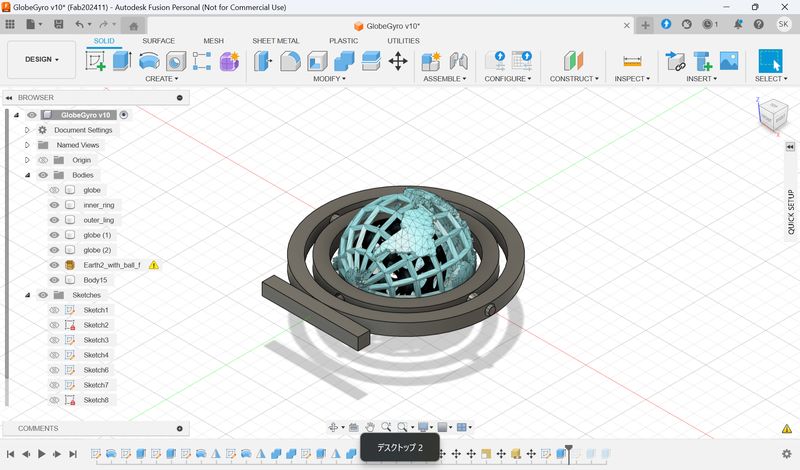Toggle the Origin folder visibility
This screenshot has width=800, height=470.
(x=43, y=160)
